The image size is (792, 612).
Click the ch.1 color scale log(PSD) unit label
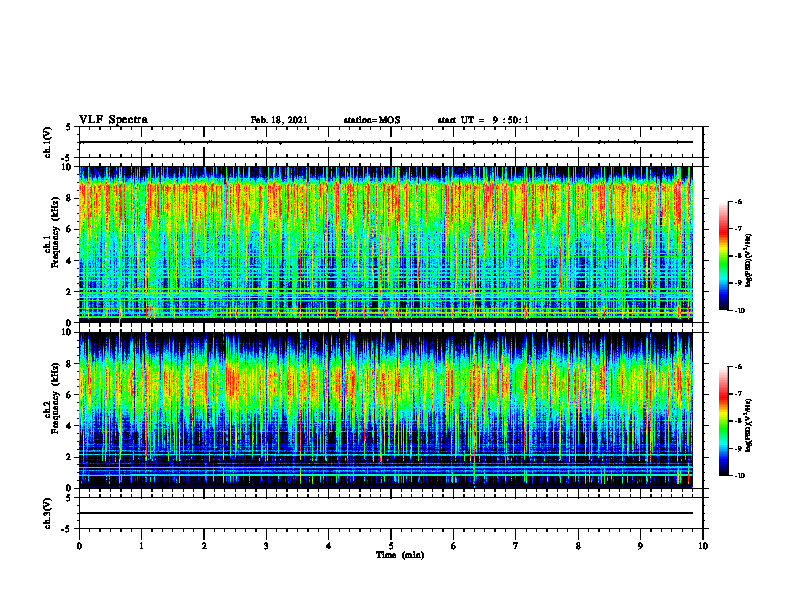click(x=749, y=261)
